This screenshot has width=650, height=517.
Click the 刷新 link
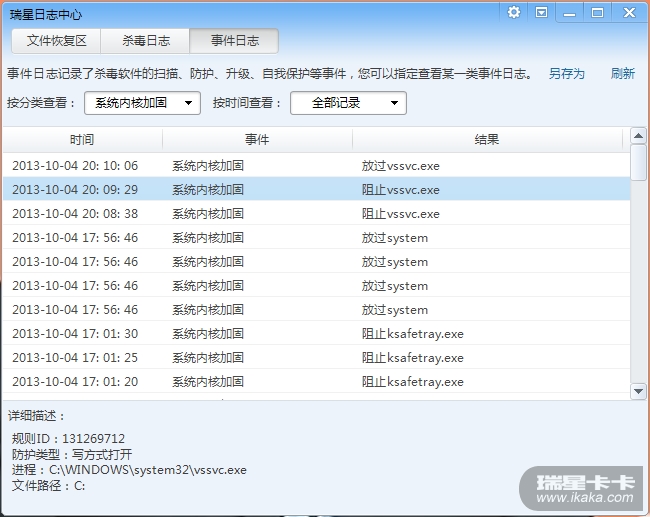pyautogui.click(x=623, y=74)
